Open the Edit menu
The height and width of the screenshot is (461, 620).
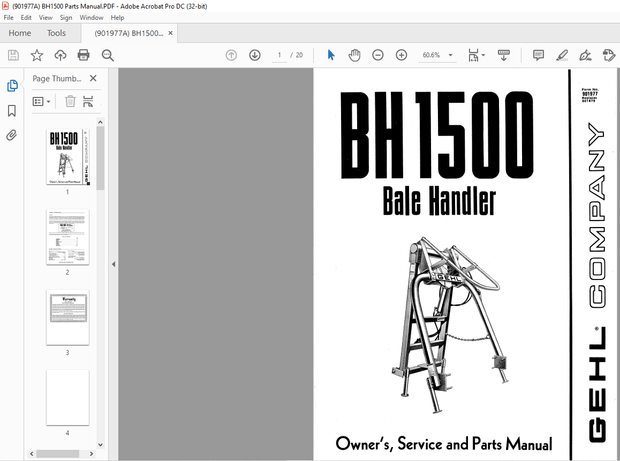click(x=26, y=17)
